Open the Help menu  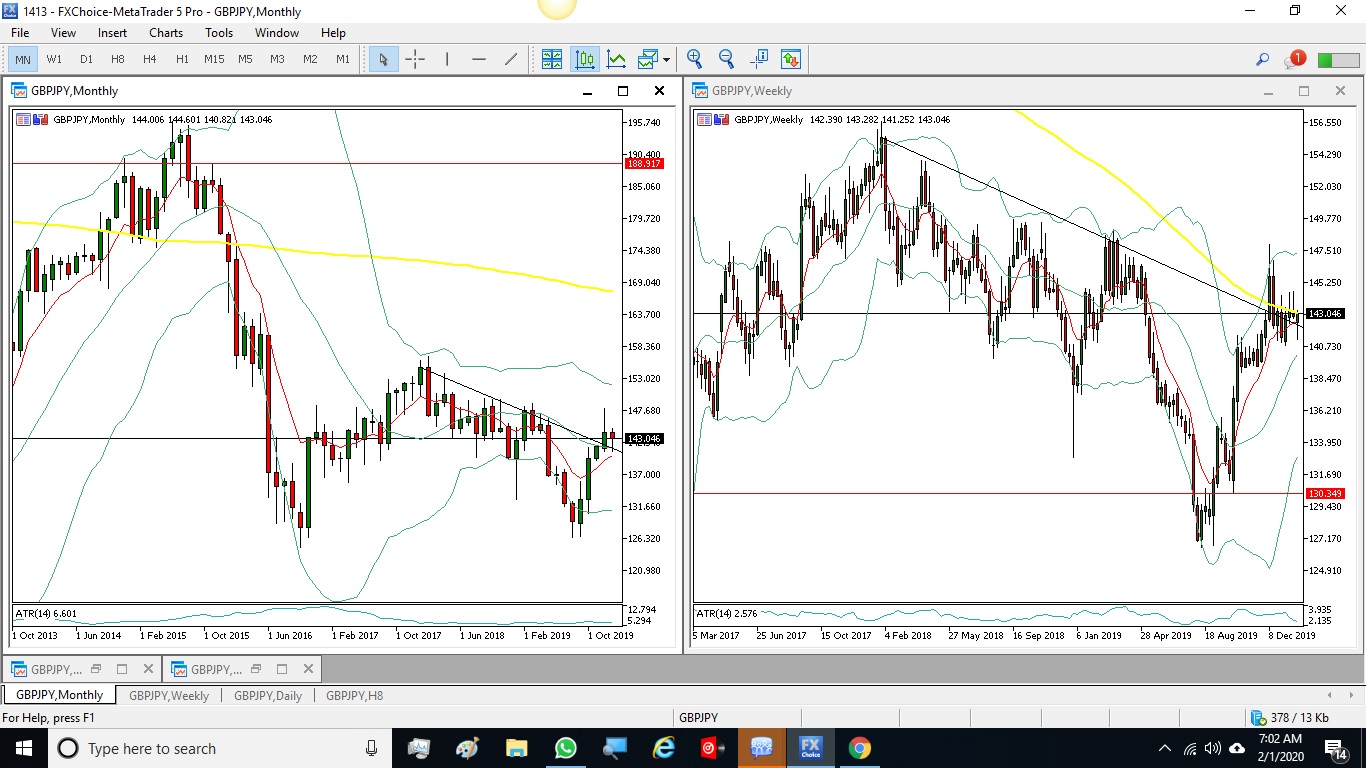pyautogui.click(x=333, y=33)
